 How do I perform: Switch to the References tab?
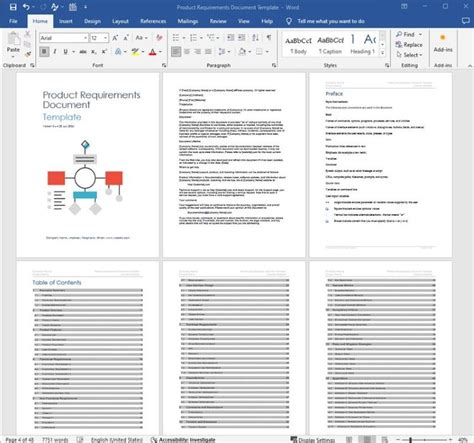pos(153,21)
